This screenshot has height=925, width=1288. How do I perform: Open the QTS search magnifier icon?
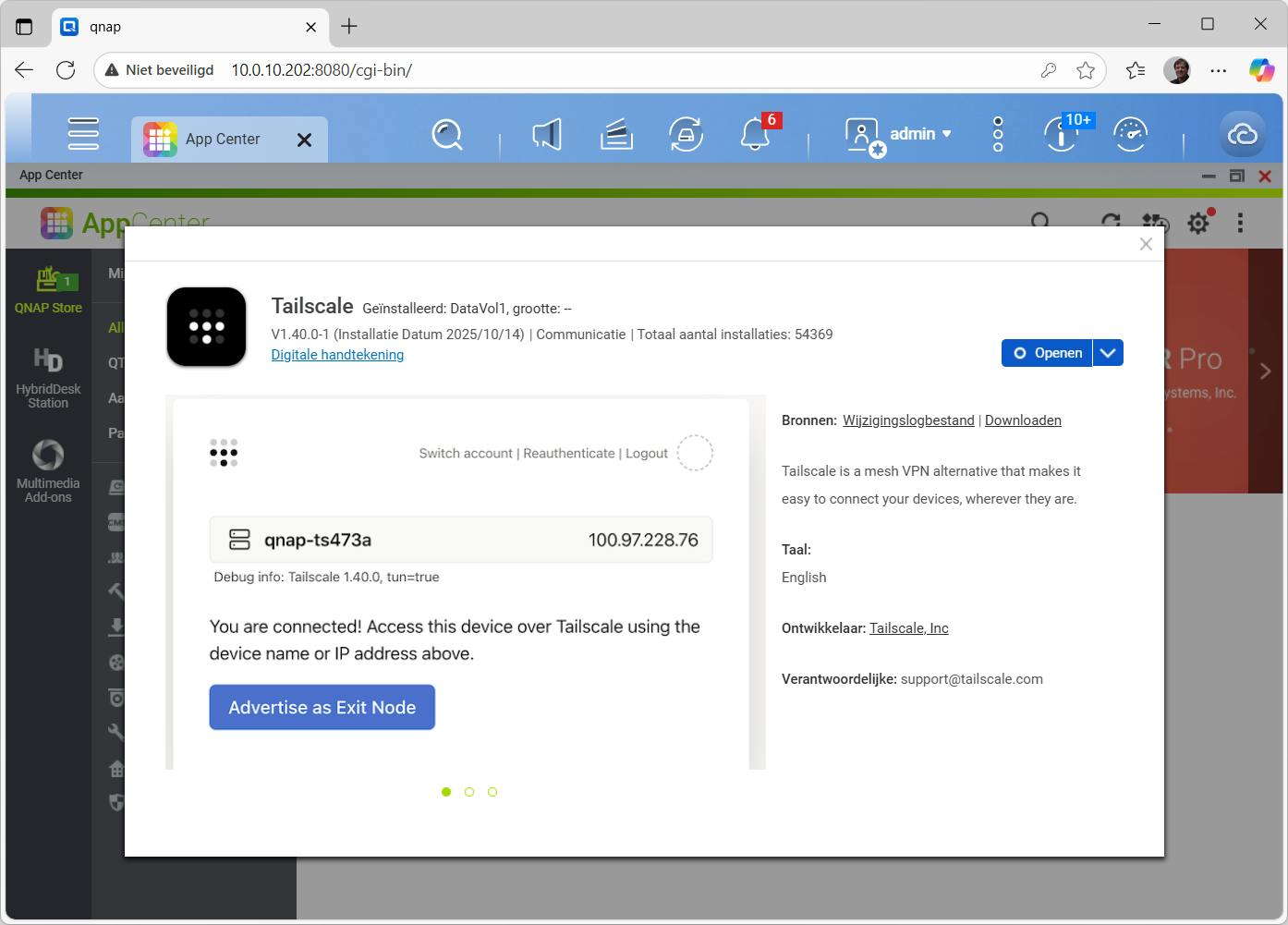tap(447, 135)
